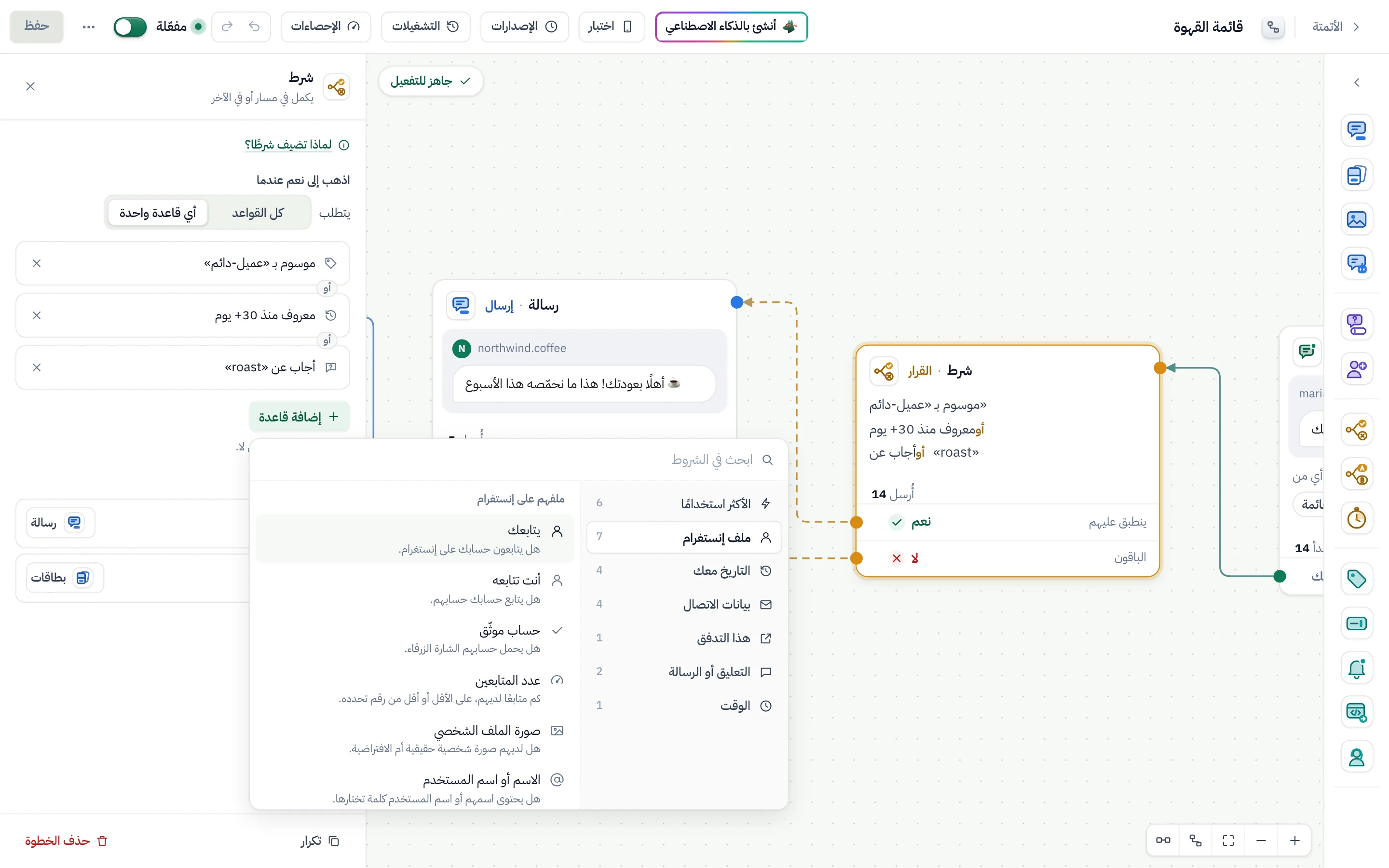The height and width of the screenshot is (868, 1389).
Task: Remove the موسوم بـ عميل-دائم rule
Action: [37, 263]
